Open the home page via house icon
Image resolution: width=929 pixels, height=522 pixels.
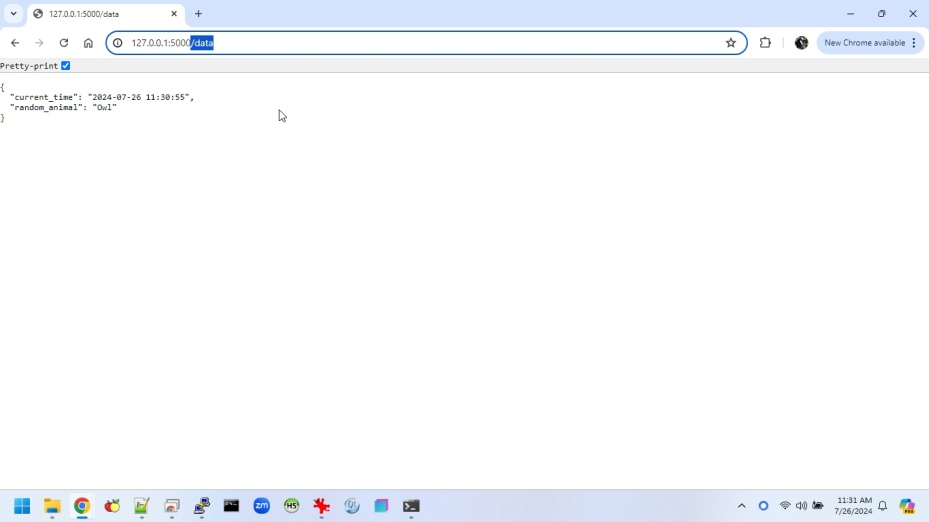tap(88, 43)
